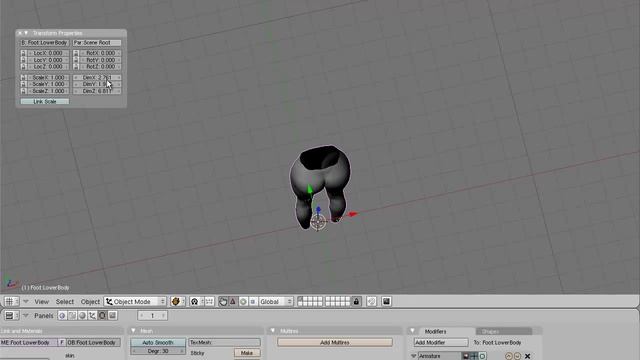Click the OB:Foot LowerBody object name field
Viewport: 640px width, 360px height.
pos(93,342)
